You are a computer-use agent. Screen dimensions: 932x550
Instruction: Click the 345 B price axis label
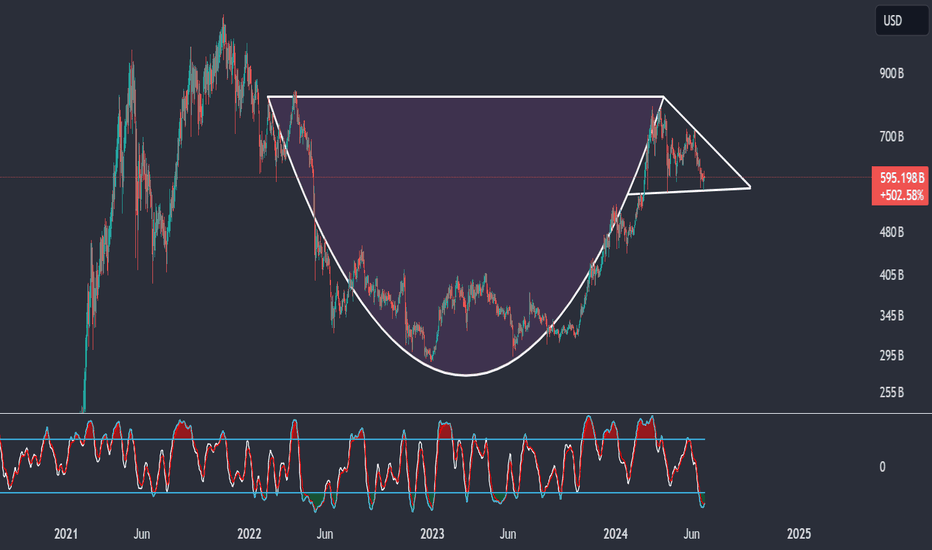click(892, 315)
